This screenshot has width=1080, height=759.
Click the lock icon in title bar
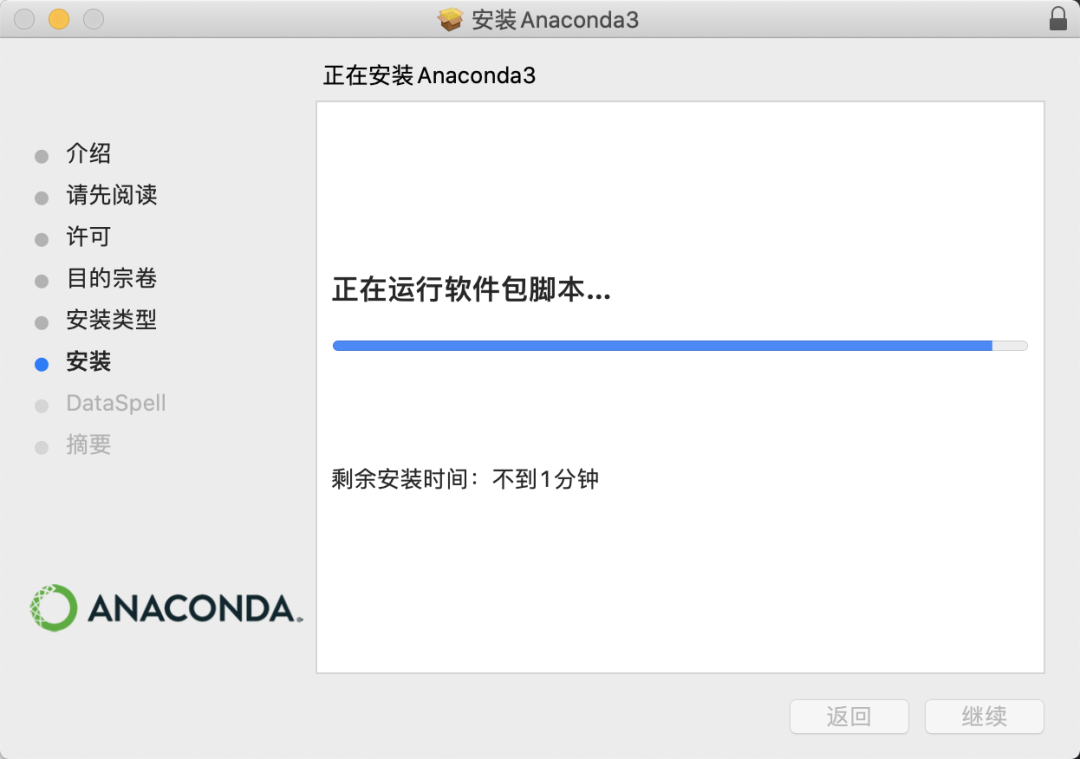click(1058, 19)
